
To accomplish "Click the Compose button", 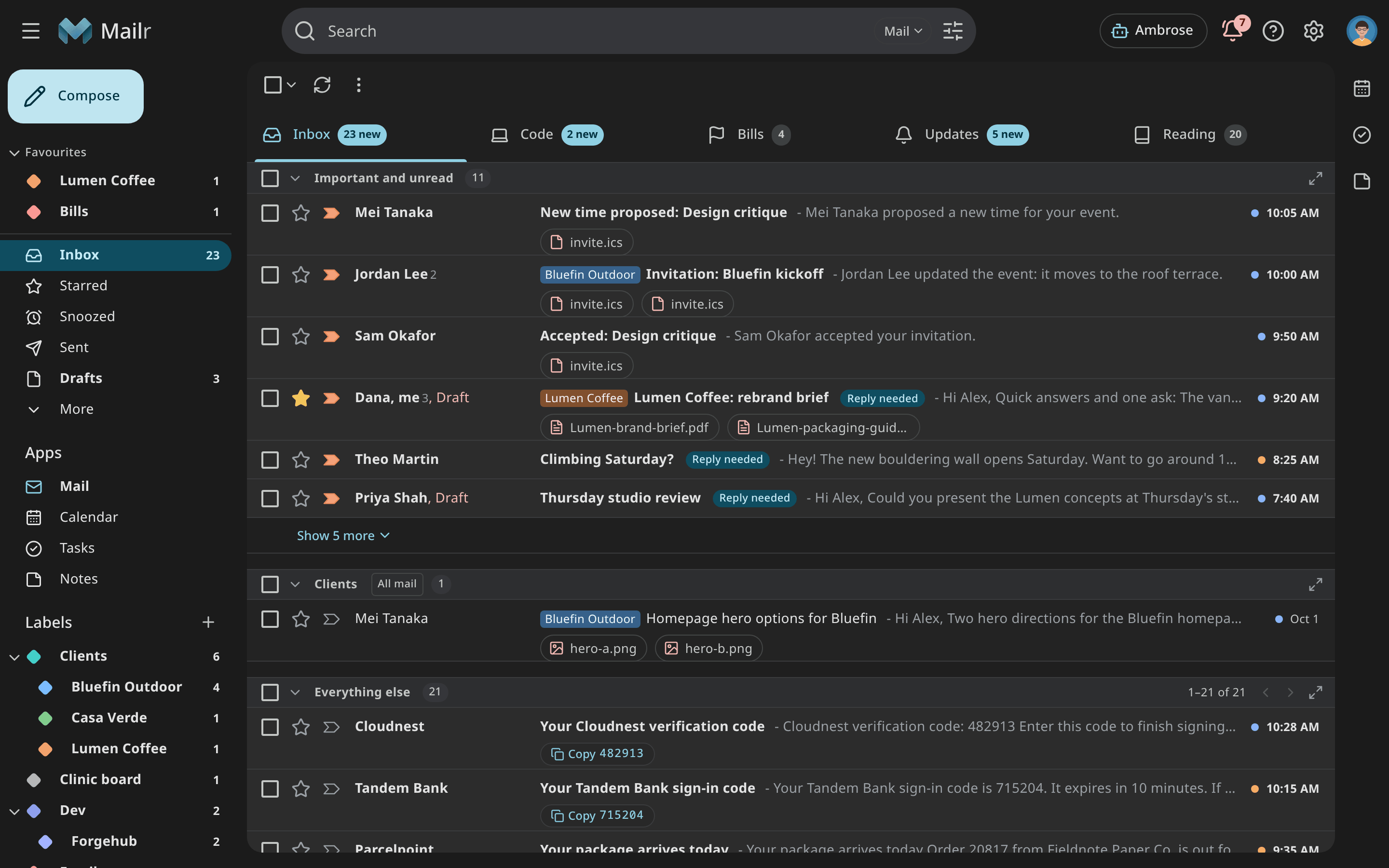I will pos(76,96).
